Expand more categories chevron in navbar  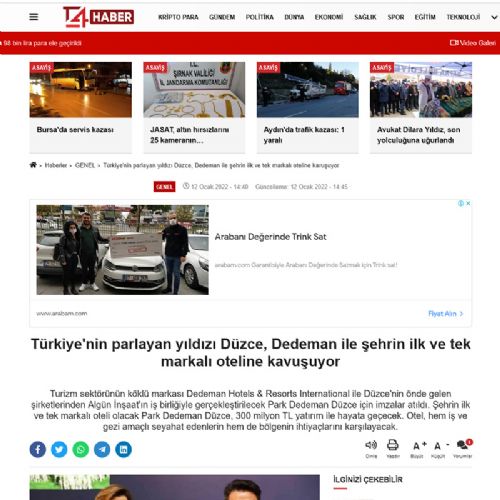pos(494,17)
